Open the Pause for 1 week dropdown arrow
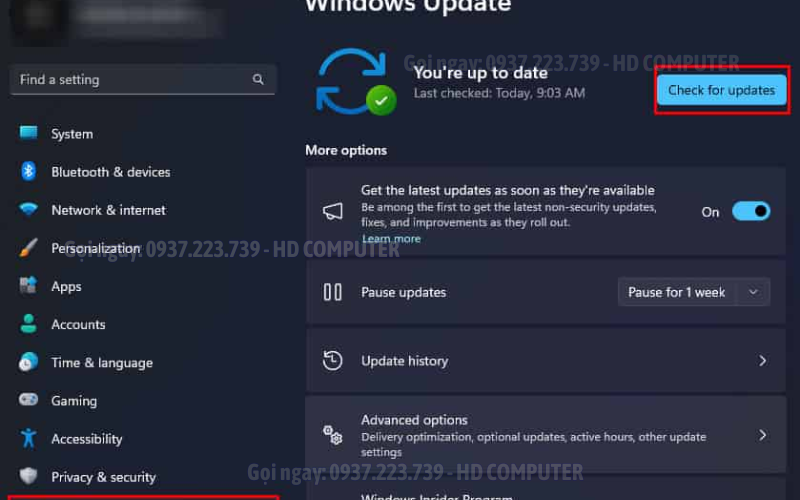Image resolution: width=800 pixels, height=500 pixels. pyautogui.click(x=753, y=292)
